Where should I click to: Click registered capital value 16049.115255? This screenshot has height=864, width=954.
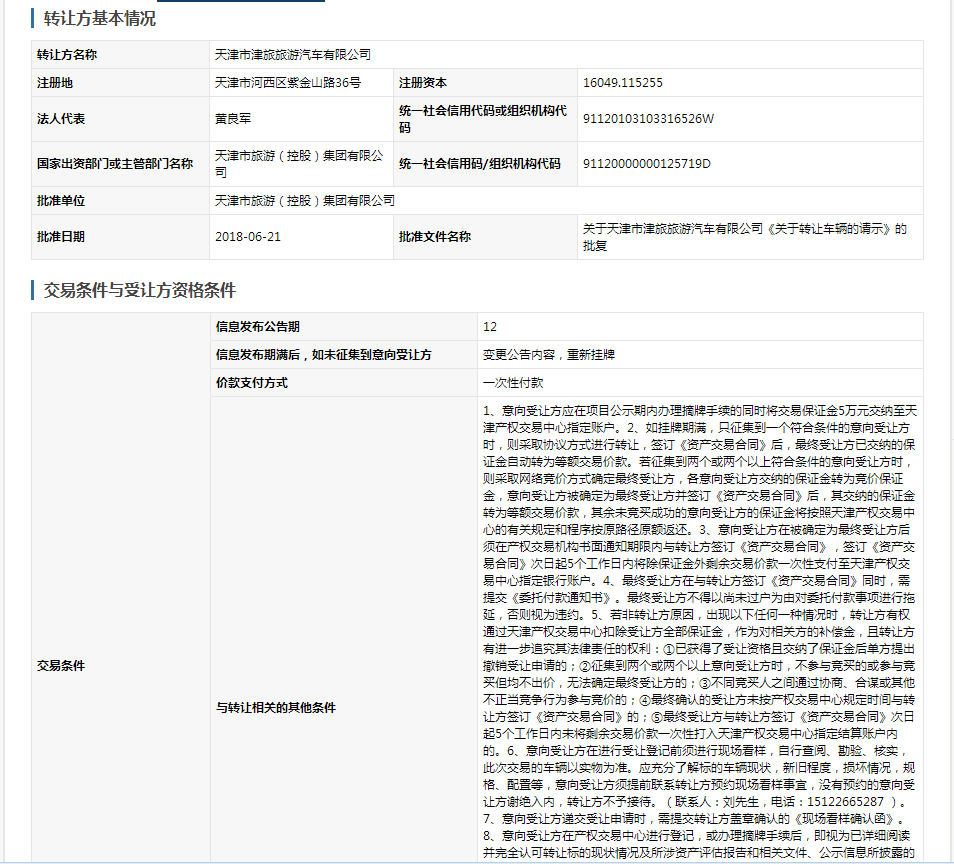622,83
